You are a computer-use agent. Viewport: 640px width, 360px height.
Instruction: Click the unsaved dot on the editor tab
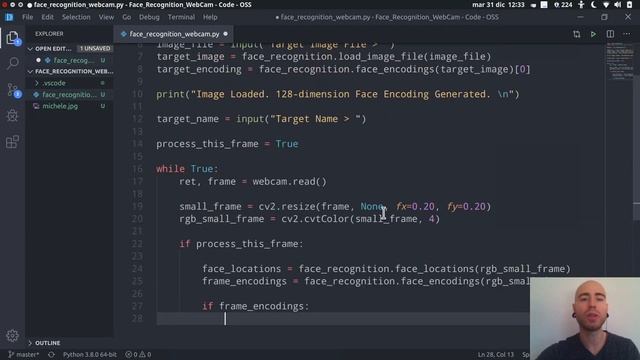point(226,34)
